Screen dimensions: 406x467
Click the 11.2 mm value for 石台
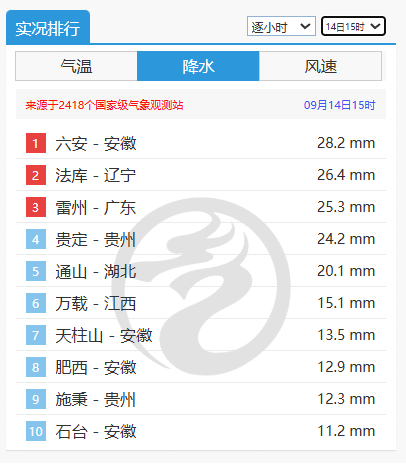tap(346, 431)
